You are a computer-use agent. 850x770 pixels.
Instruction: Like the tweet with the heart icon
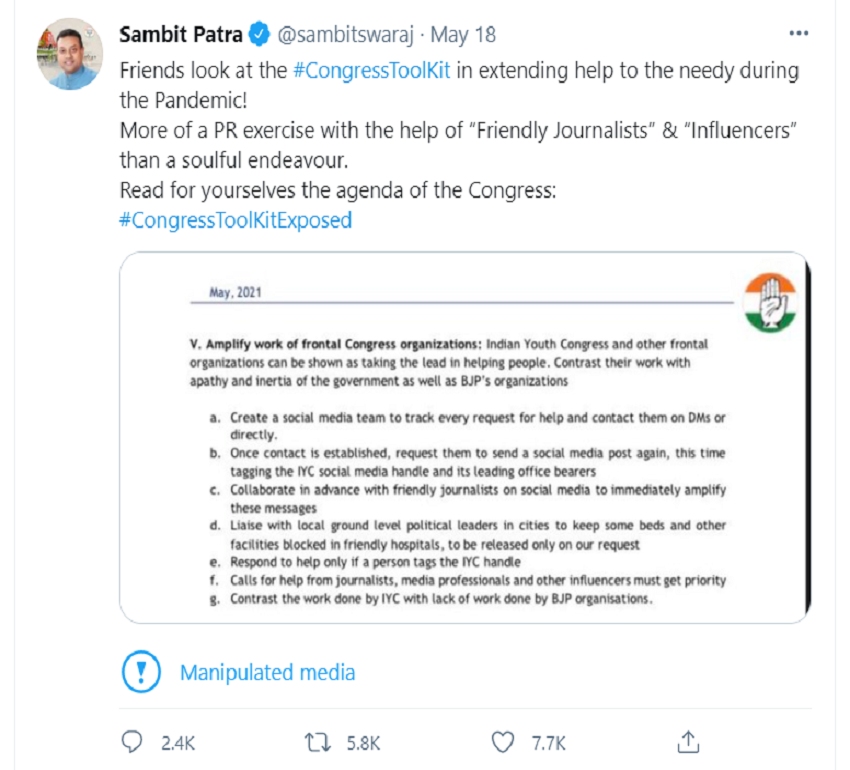click(x=504, y=742)
